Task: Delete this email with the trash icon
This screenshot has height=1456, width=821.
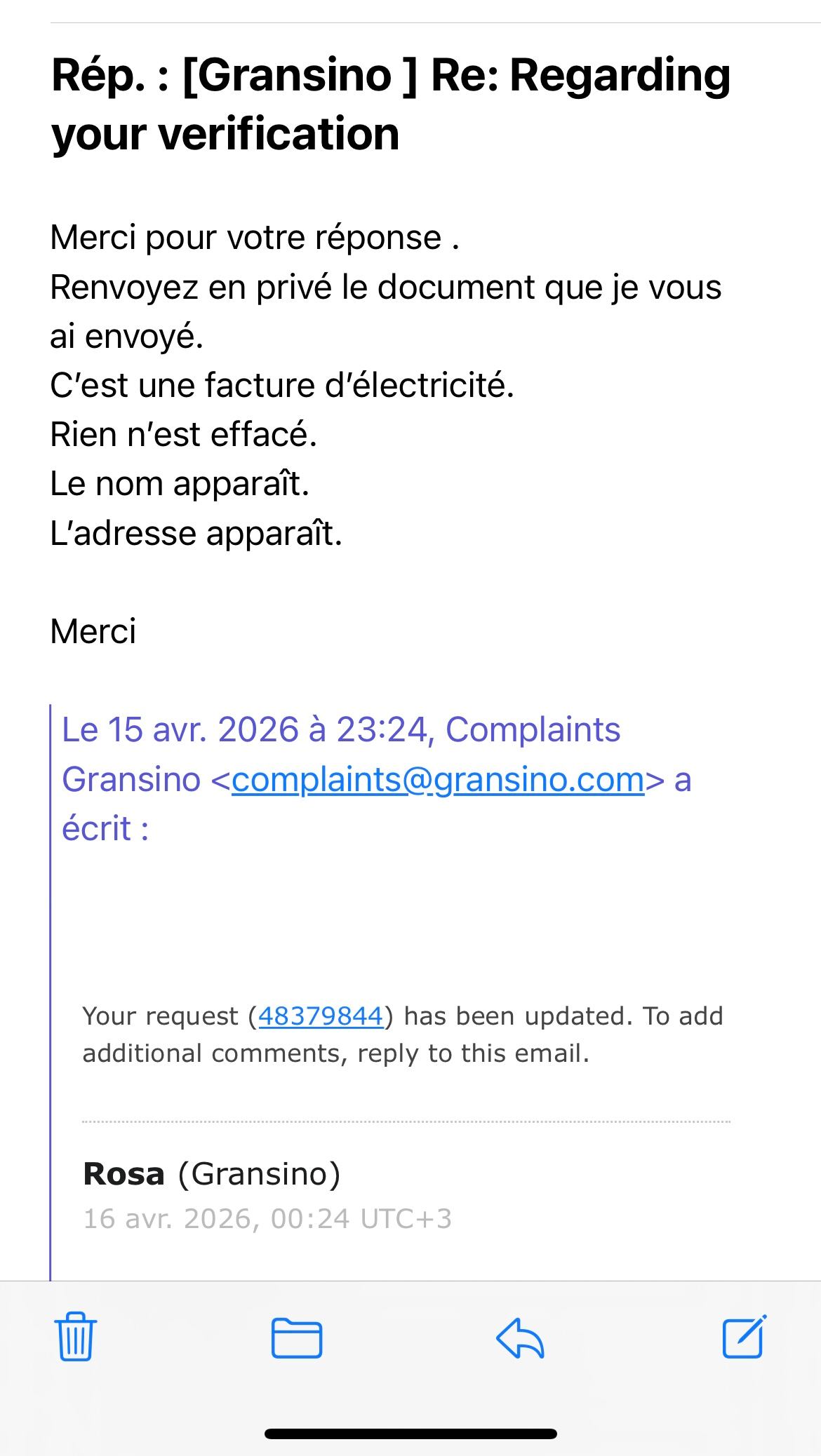Action: click(x=75, y=1336)
